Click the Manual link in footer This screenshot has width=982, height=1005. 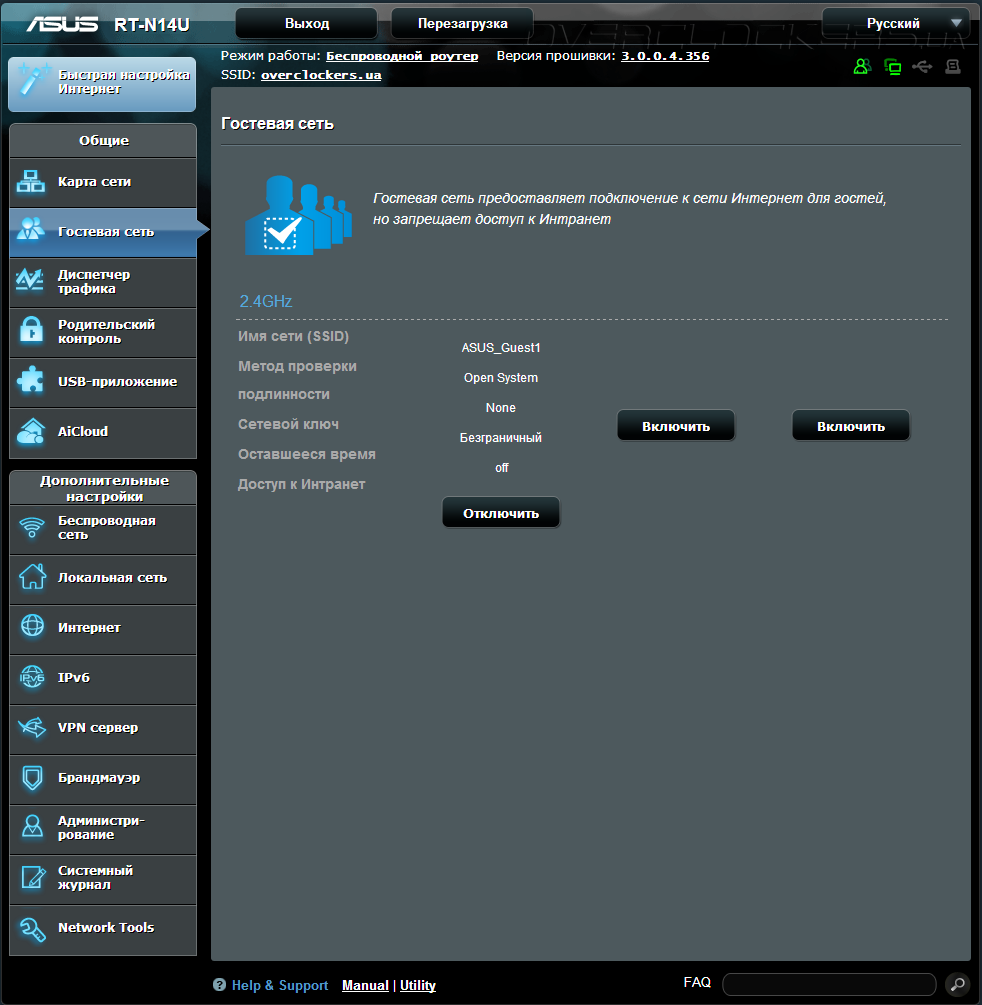pos(365,985)
